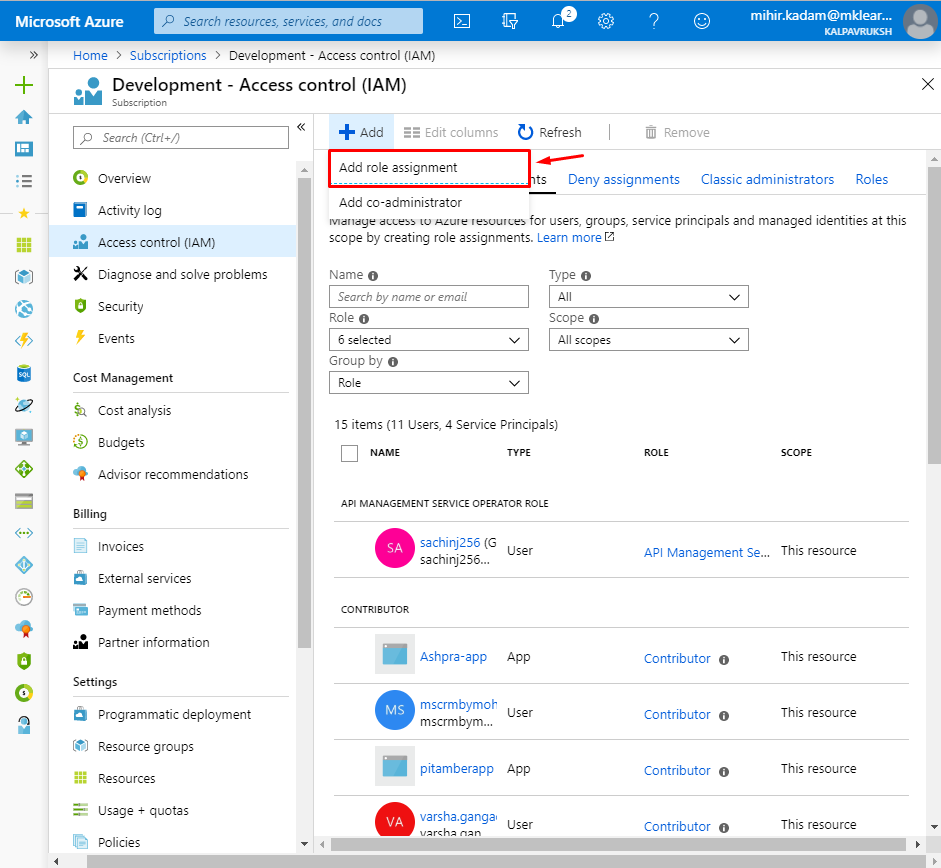Click the resource menu vertical scrollbar
Image resolution: width=941 pixels, height=868 pixels.
pos(304,414)
